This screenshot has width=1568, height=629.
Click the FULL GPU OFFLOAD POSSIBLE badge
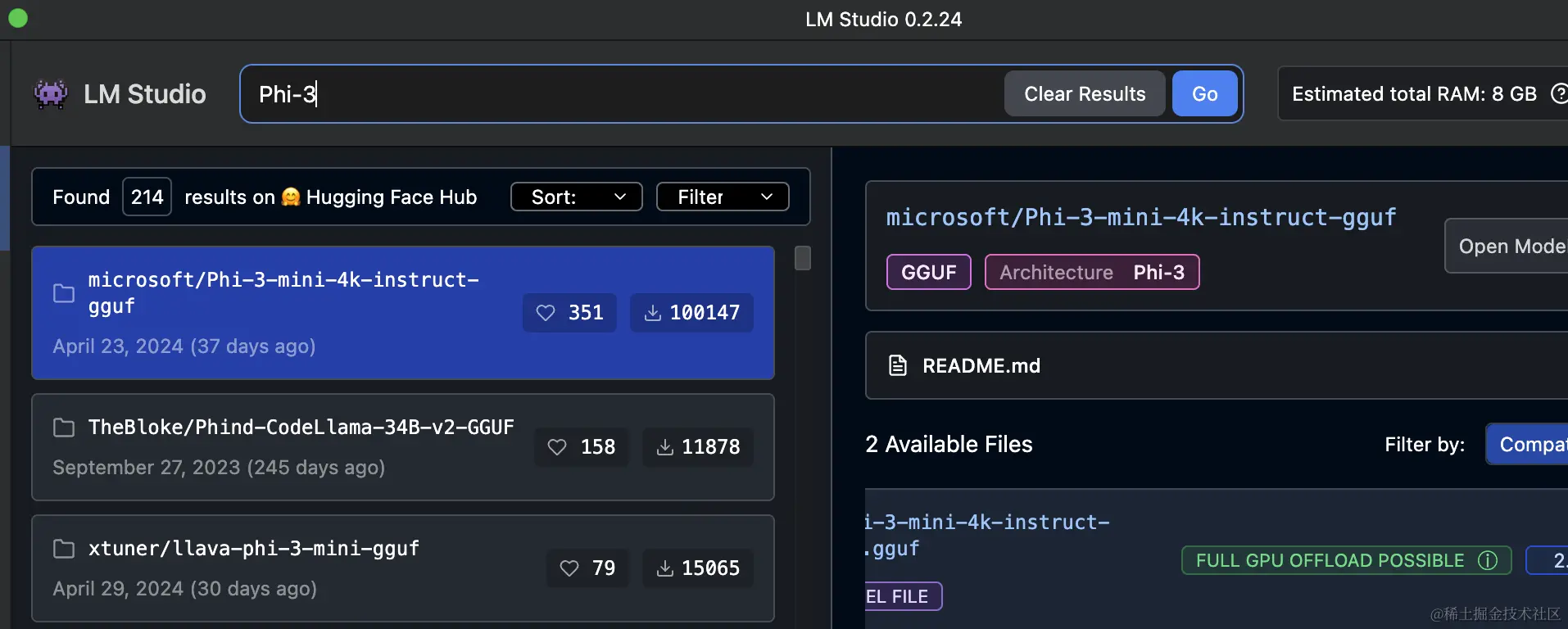pyautogui.click(x=1346, y=560)
